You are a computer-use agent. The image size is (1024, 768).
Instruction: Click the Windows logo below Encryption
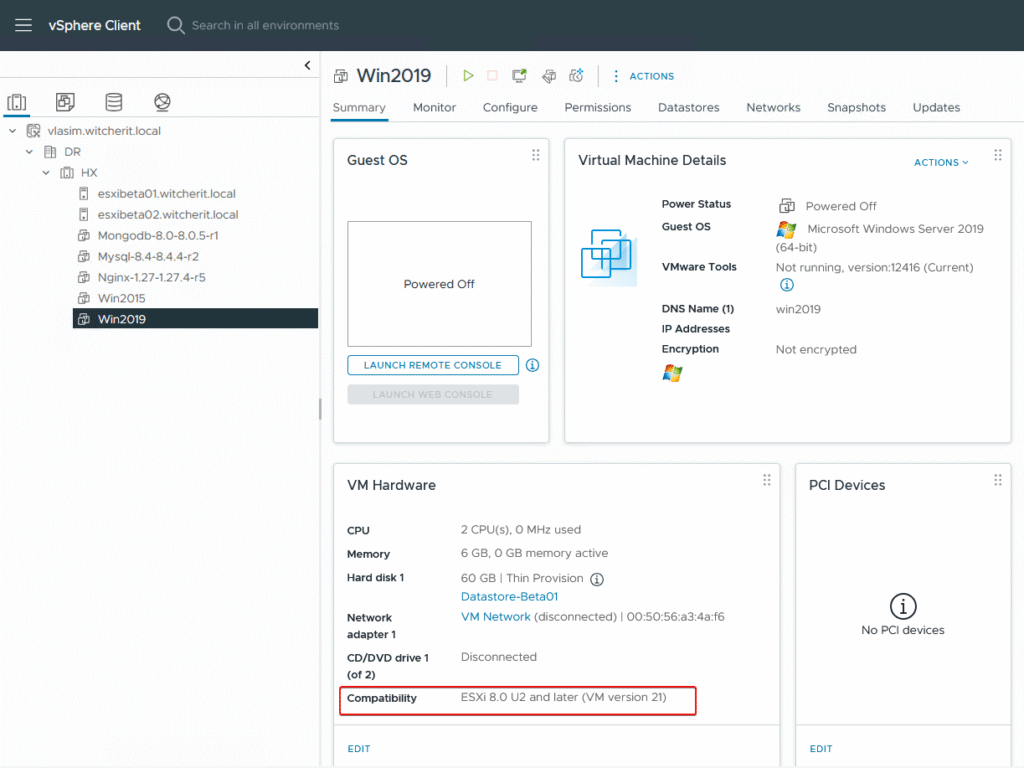672,373
